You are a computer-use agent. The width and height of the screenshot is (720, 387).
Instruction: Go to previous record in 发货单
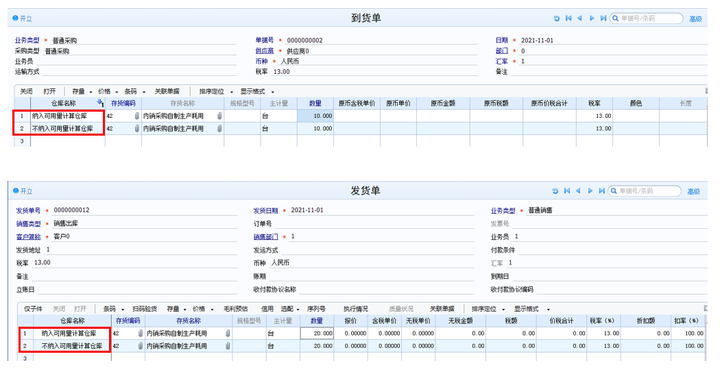click(x=578, y=191)
